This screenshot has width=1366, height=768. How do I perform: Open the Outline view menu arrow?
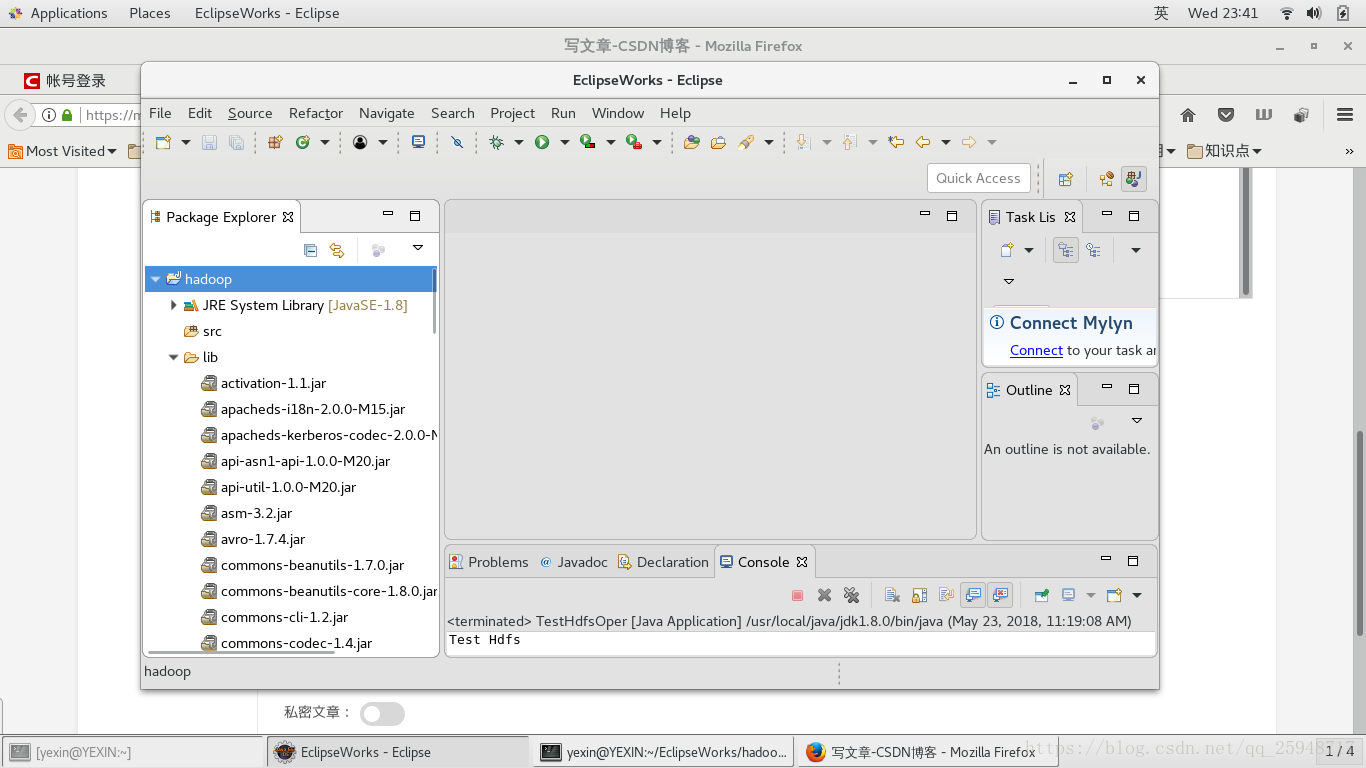pos(1136,421)
